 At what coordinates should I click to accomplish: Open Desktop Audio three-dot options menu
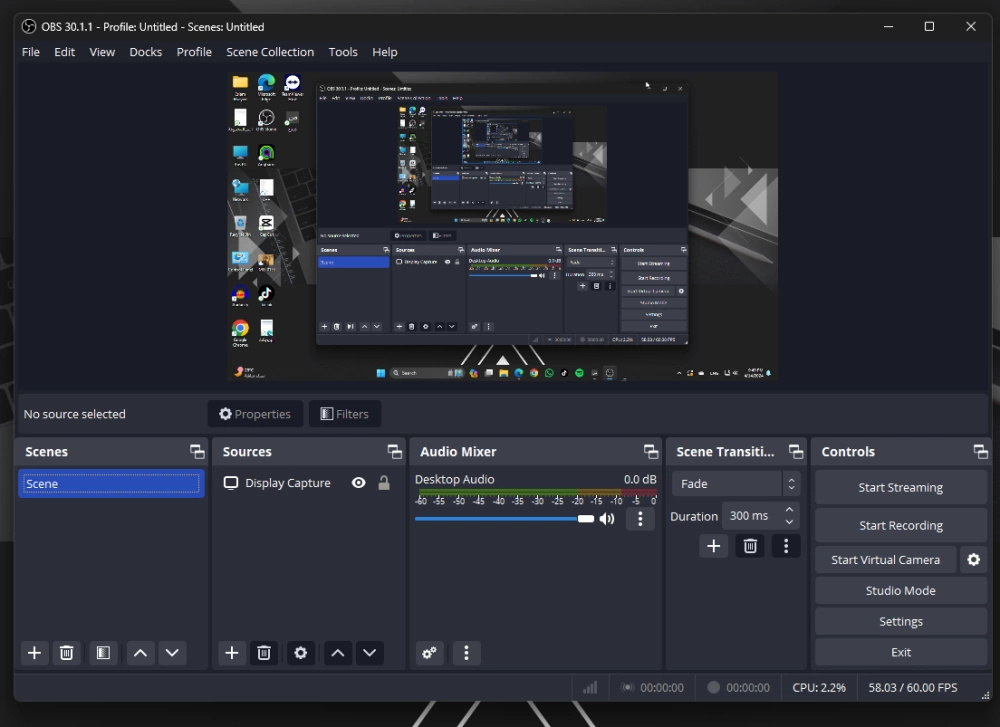(640, 519)
